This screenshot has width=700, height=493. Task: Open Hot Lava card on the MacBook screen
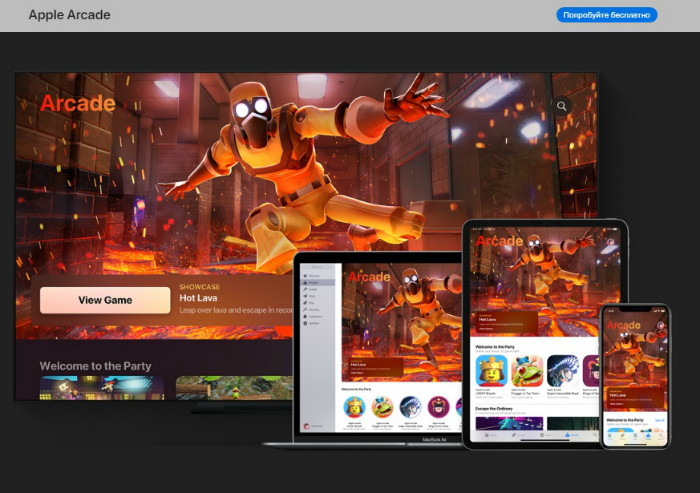tap(375, 367)
